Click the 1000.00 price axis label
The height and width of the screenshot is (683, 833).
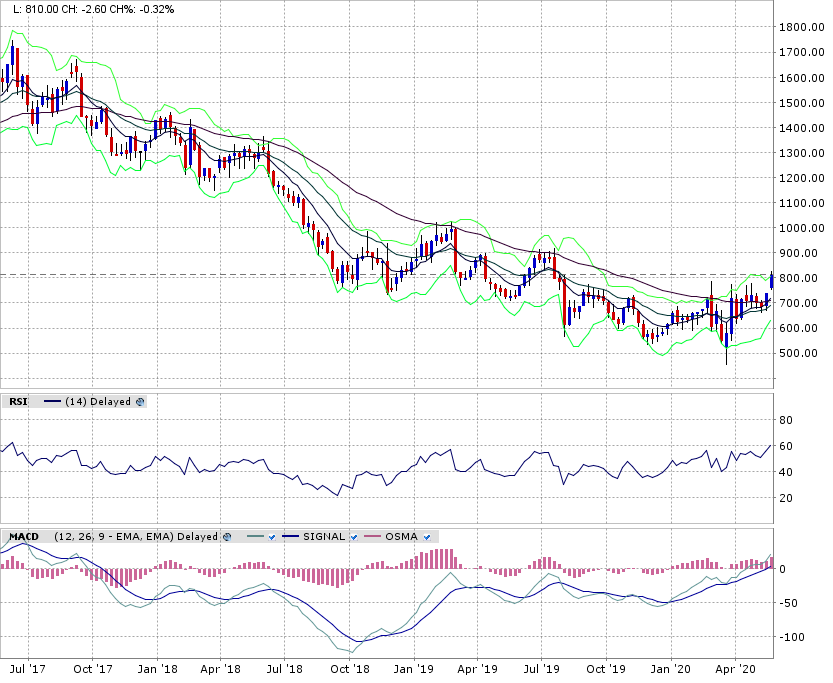801,228
